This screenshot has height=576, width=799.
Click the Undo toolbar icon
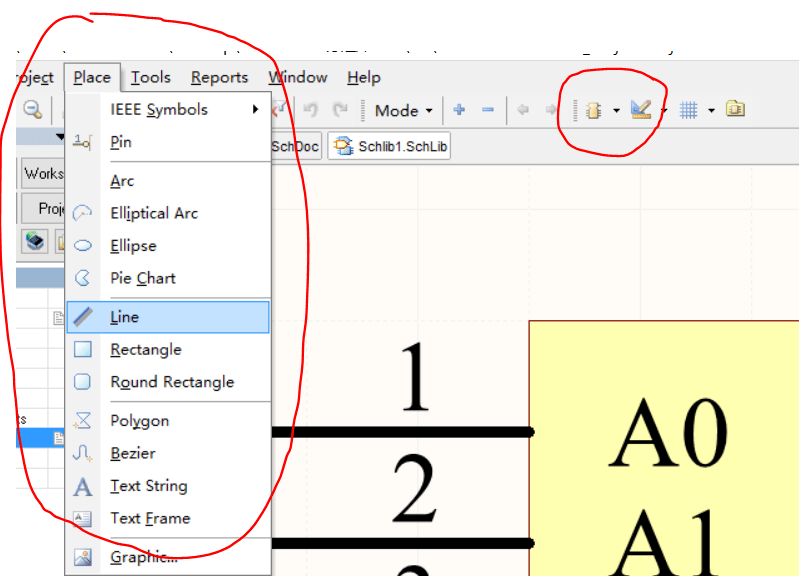click(x=310, y=110)
